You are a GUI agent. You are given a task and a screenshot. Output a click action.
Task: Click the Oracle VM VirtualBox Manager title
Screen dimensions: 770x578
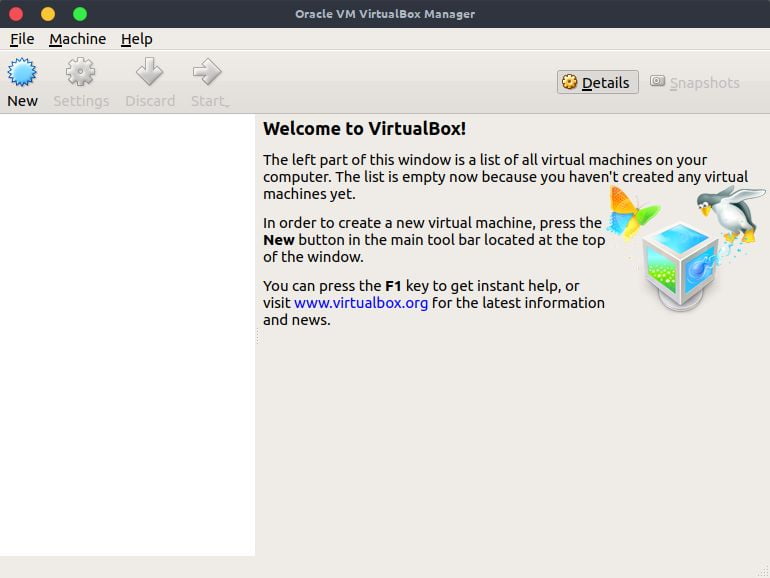[x=385, y=14]
